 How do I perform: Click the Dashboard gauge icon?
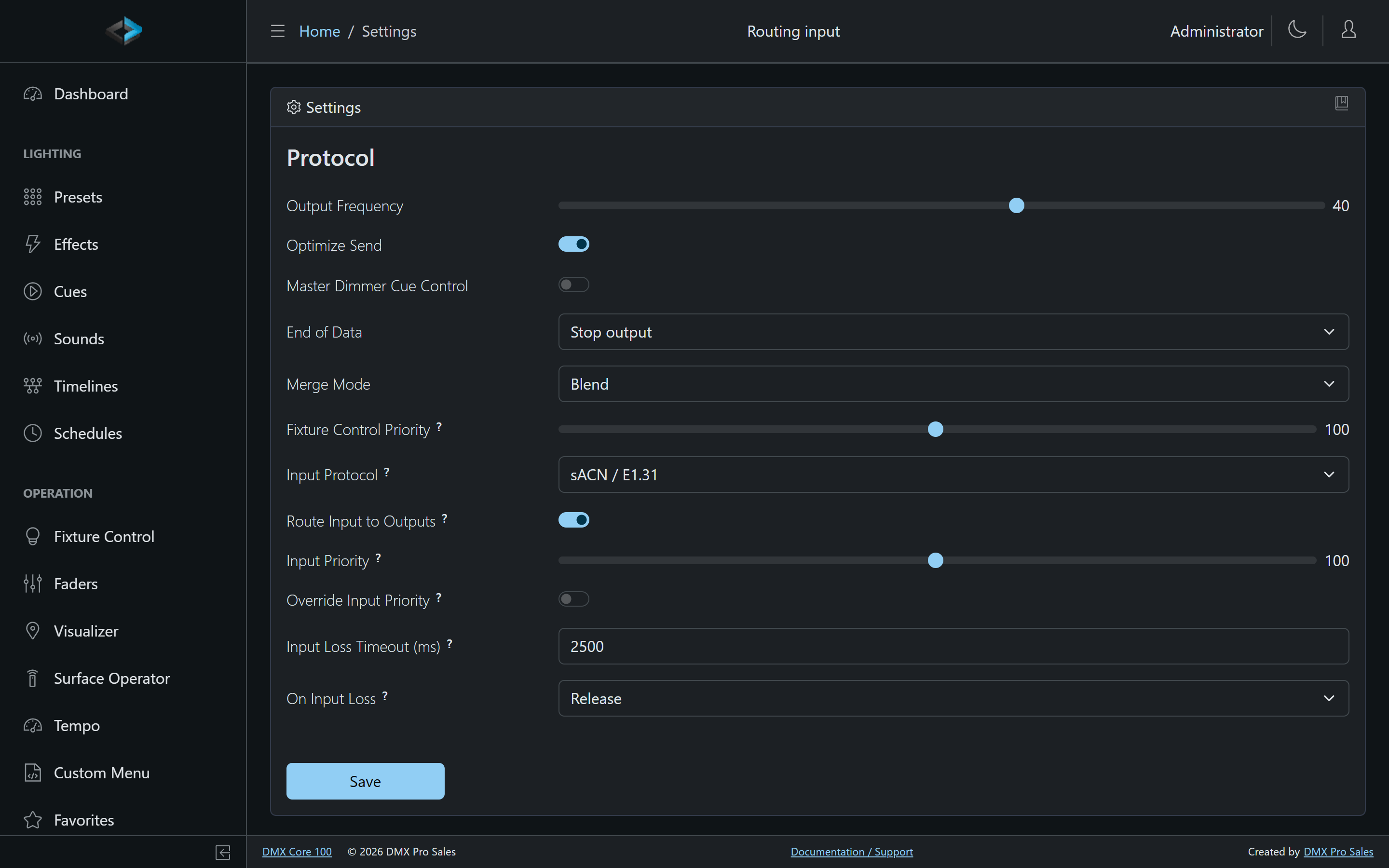(33, 94)
